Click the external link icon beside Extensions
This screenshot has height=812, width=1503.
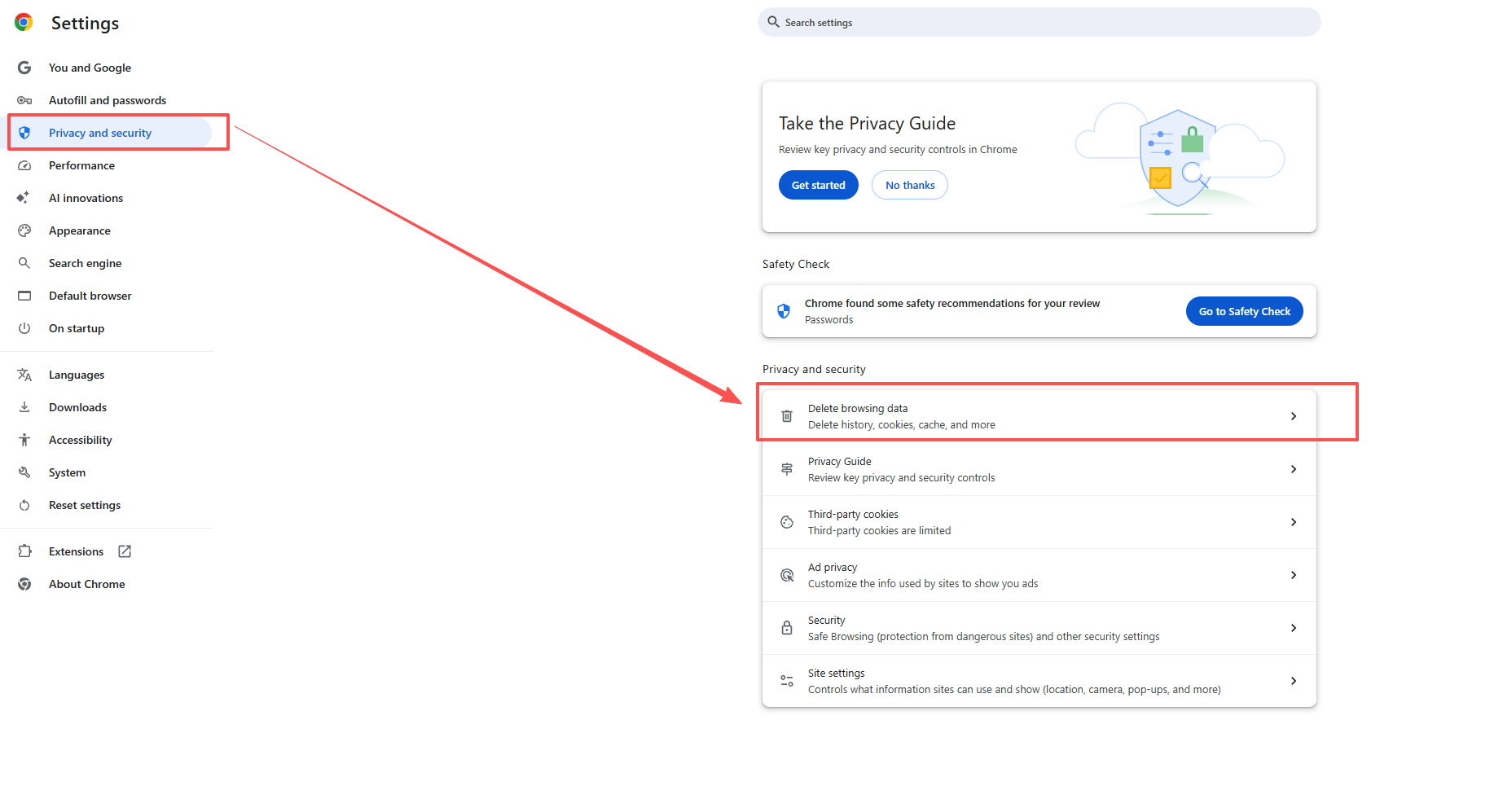point(125,551)
